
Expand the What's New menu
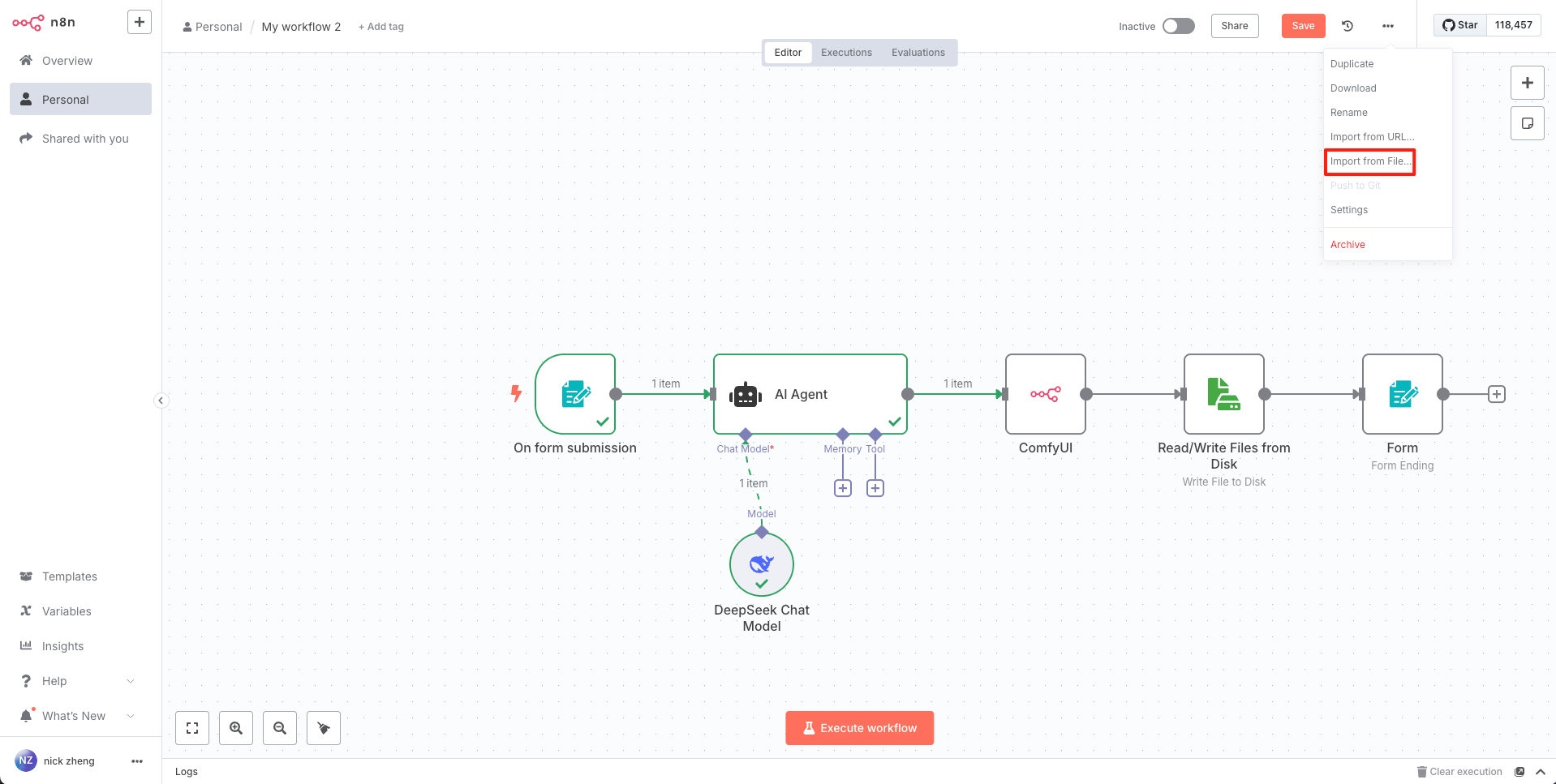tap(80, 716)
